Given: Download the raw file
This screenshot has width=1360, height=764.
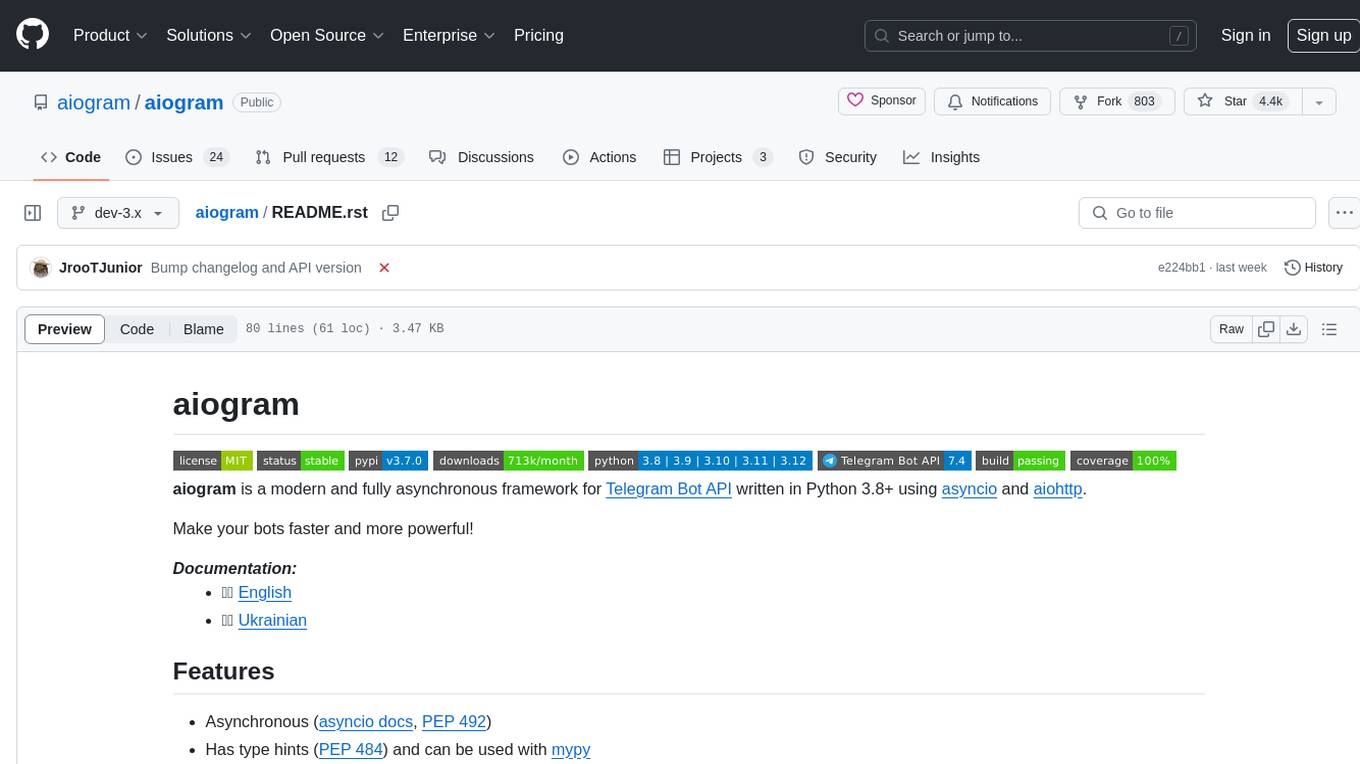Looking at the screenshot, I should [1294, 329].
